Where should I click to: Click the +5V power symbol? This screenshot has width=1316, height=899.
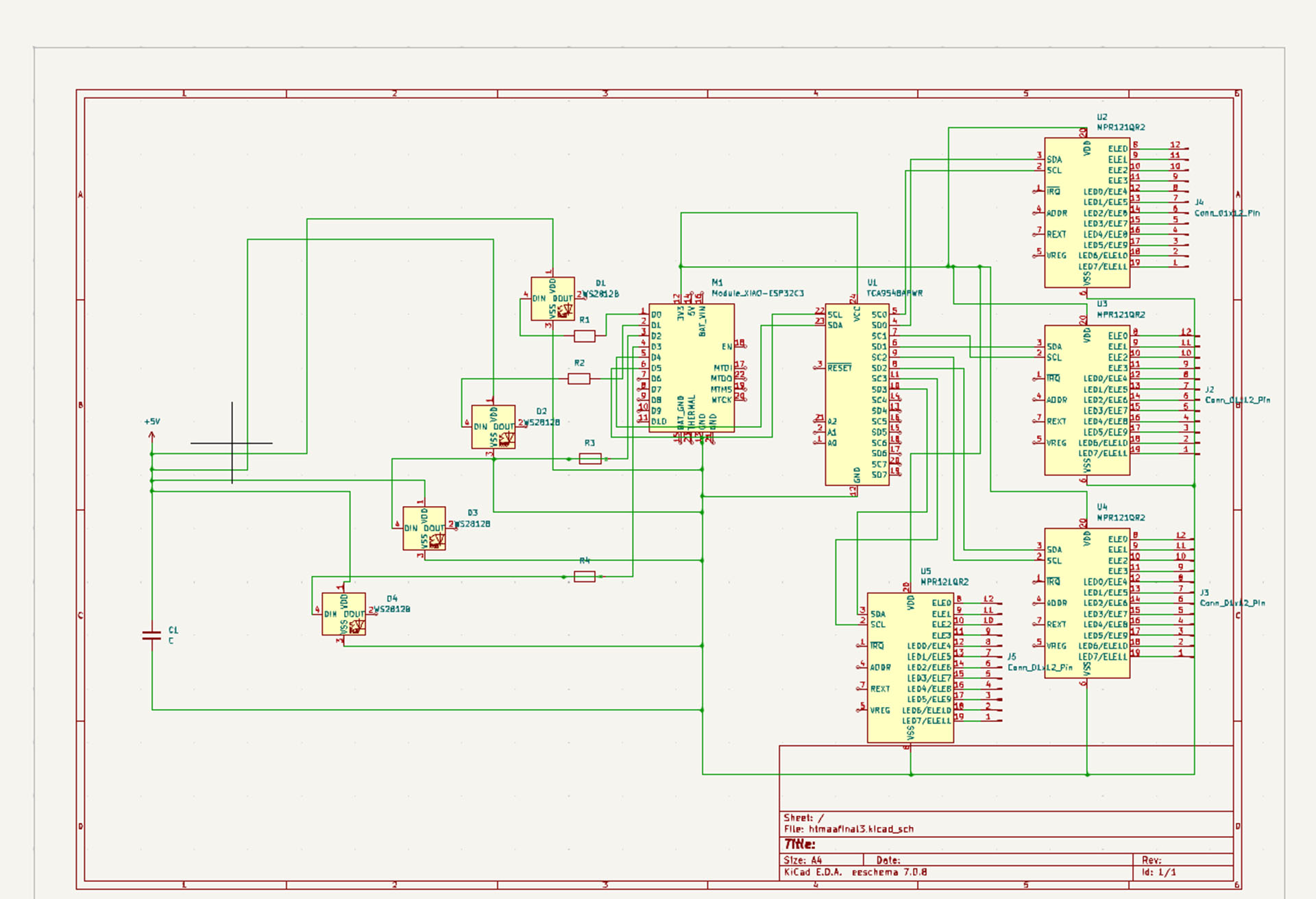tap(151, 435)
